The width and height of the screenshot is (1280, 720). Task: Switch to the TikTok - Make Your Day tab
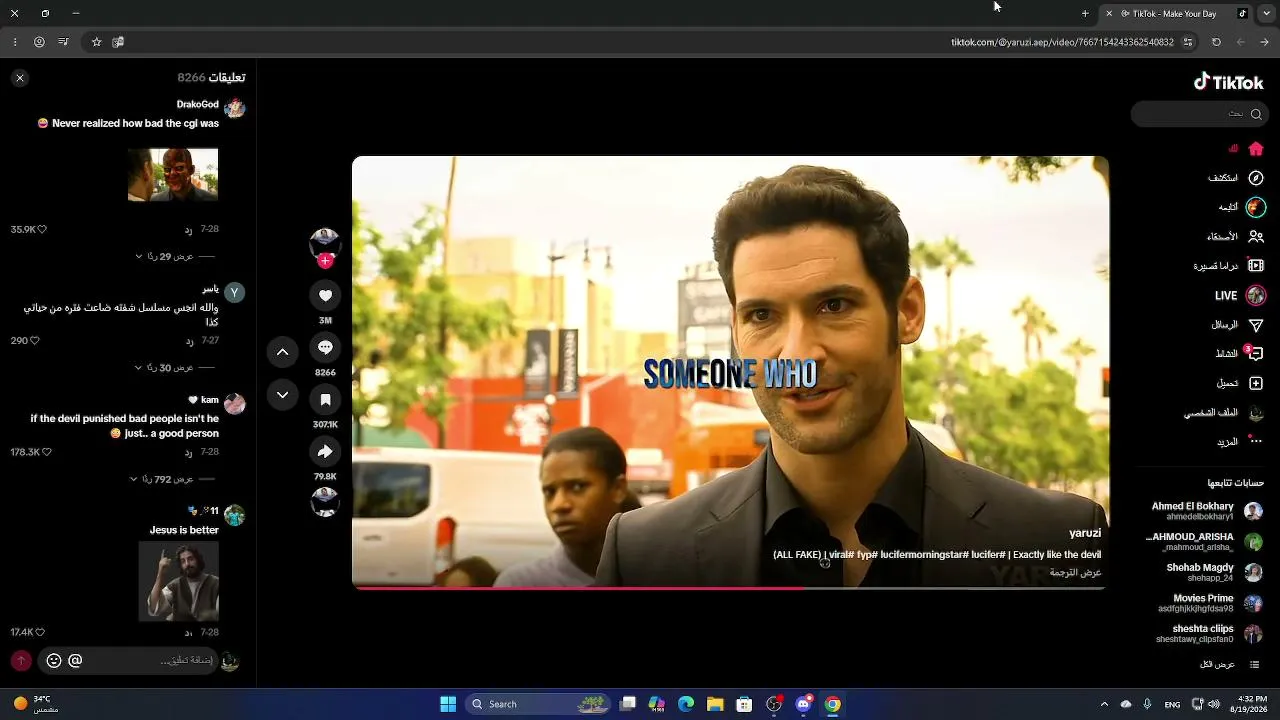(1176, 14)
